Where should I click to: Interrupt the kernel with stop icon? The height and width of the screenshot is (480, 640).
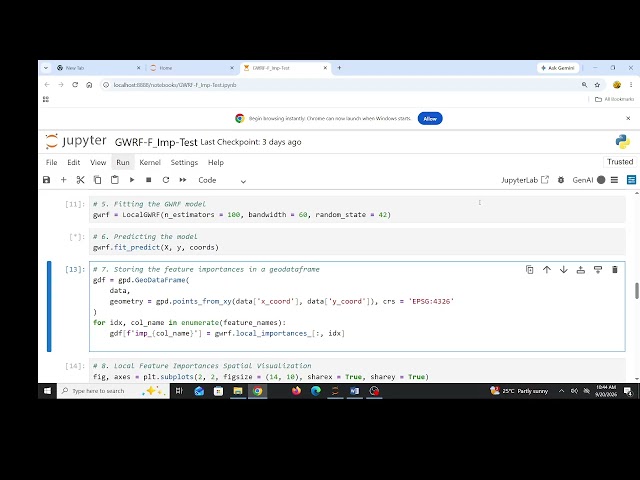click(149, 180)
